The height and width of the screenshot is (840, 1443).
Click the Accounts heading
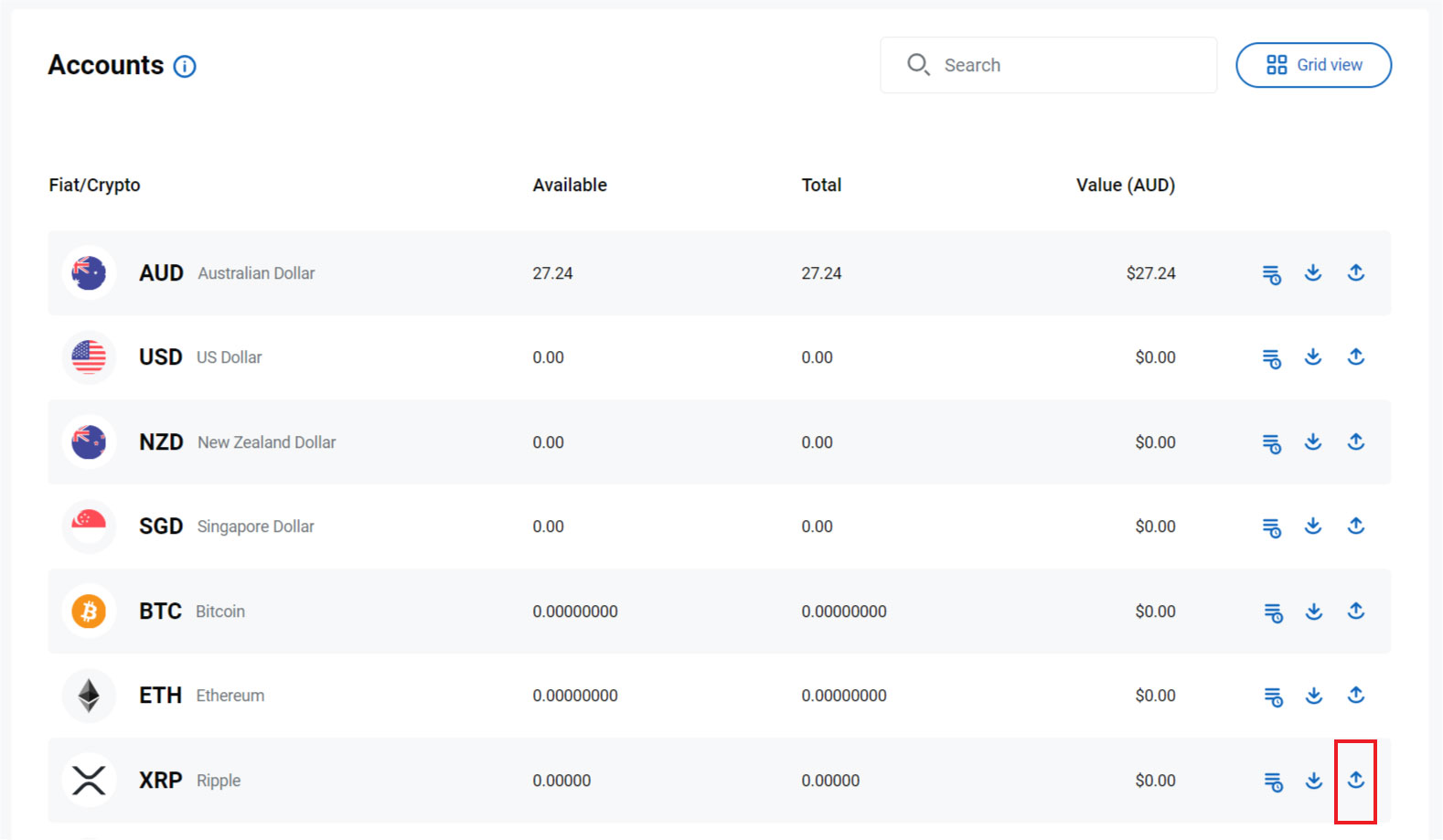point(106,65)
